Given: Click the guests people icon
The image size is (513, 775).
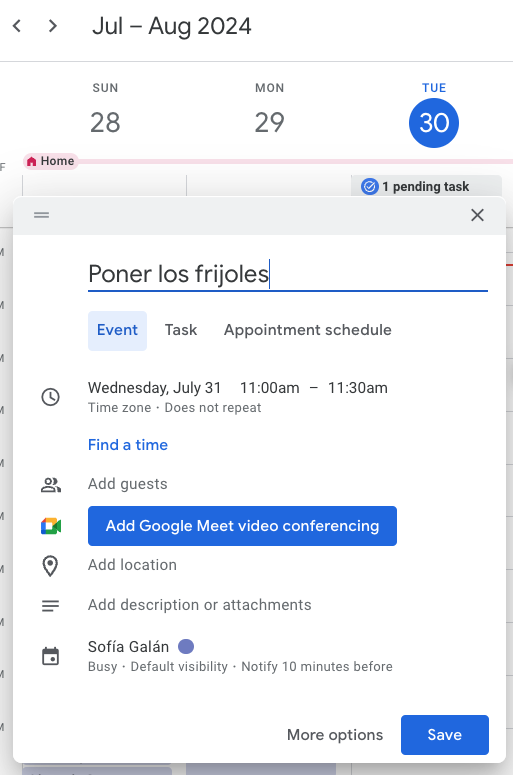Looking at the screenshot, I should point(50,485).
